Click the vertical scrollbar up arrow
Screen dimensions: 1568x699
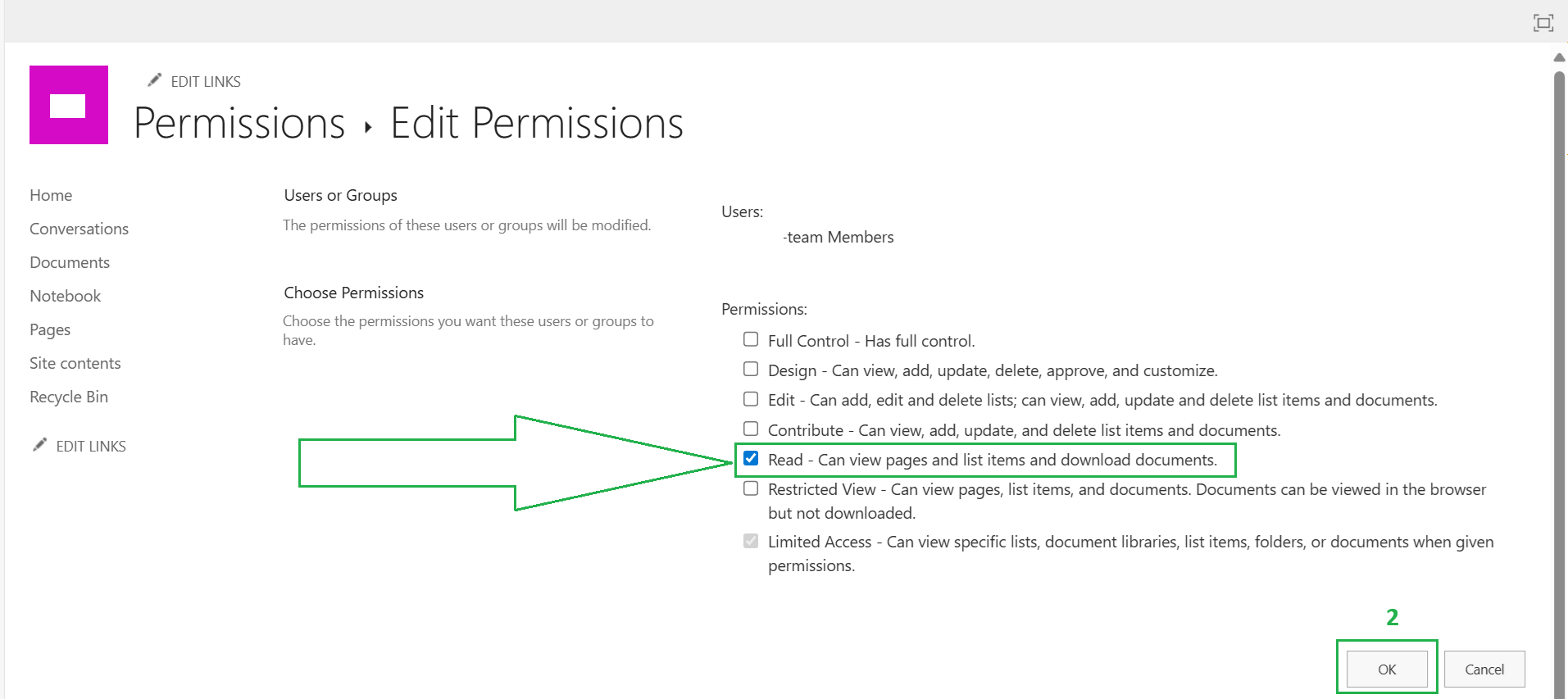pos(1559,57)
